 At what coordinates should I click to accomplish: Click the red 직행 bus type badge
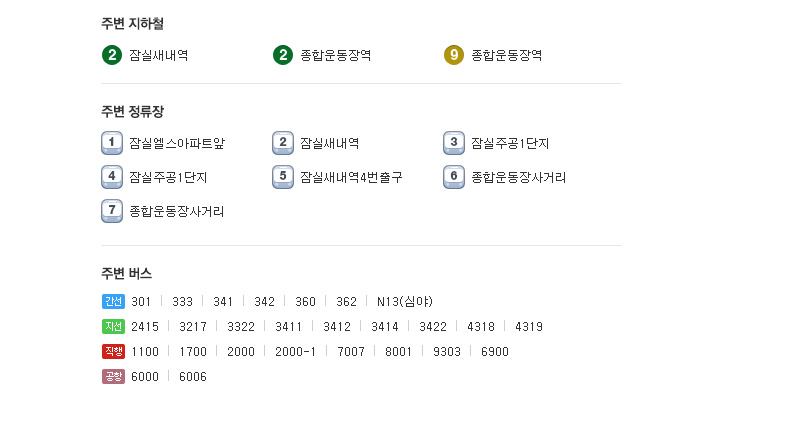[x=113, y=352]
